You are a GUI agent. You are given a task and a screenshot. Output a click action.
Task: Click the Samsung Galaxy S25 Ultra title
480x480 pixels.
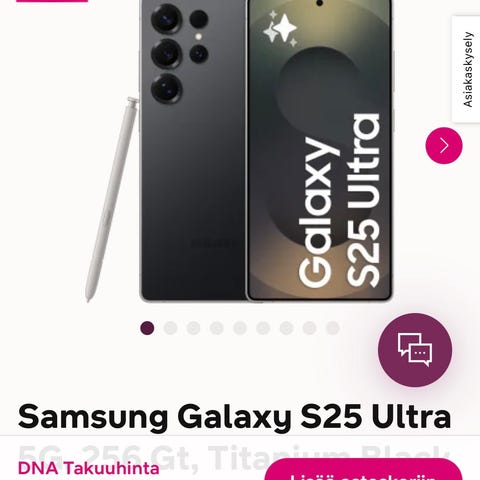click(x=235, y=417)
